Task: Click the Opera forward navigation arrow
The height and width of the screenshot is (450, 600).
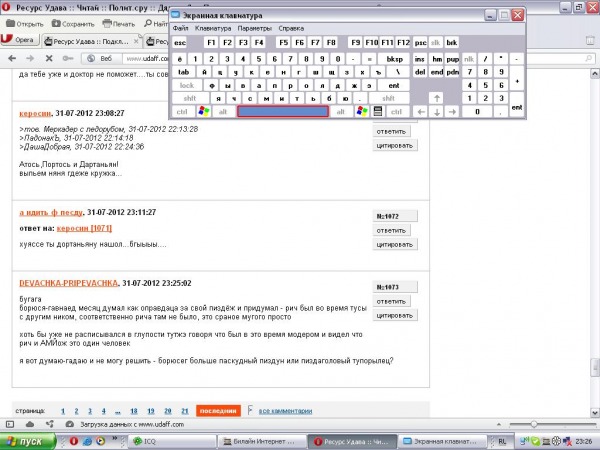Action: (30, 58)
